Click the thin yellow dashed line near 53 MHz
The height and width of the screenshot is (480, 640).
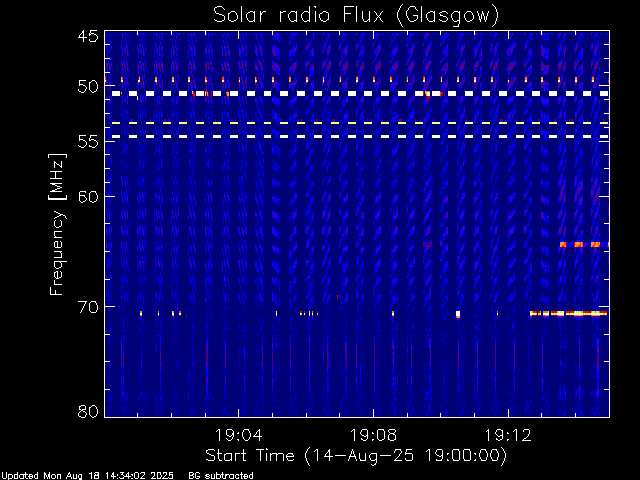(x=360, y=122)
